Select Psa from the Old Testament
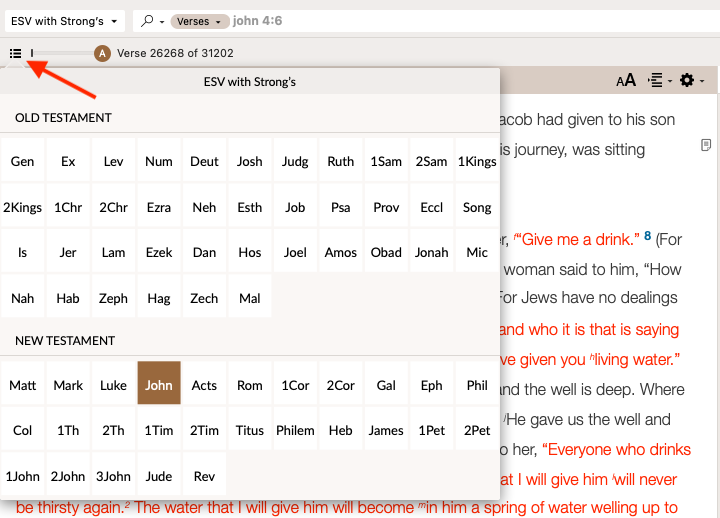The image size is (720, 518). [x=341, y=208]
